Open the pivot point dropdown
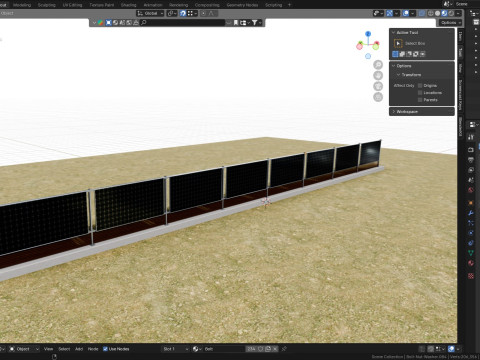This screenshot has height=360, width=480. pyautogui.click(x=172, y=13)
